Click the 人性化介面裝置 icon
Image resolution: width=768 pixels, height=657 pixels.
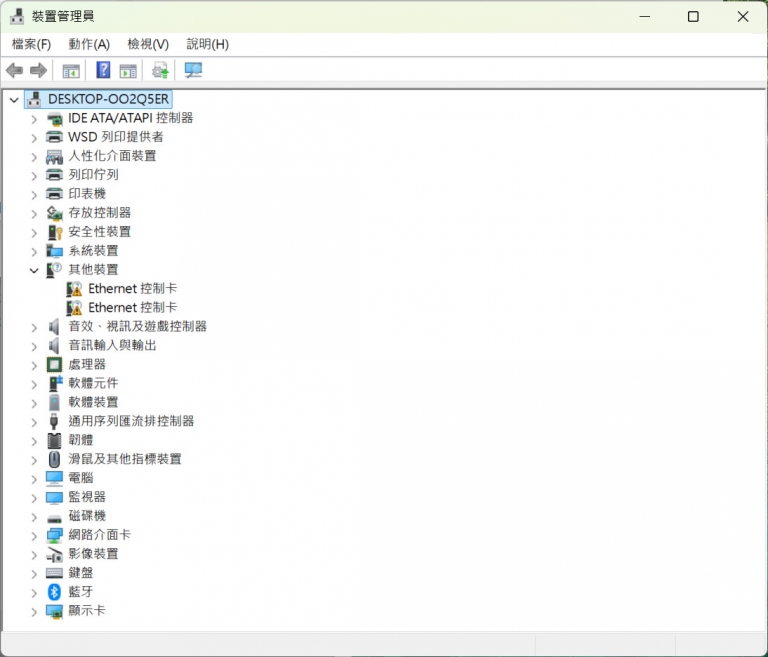[54, 156]
